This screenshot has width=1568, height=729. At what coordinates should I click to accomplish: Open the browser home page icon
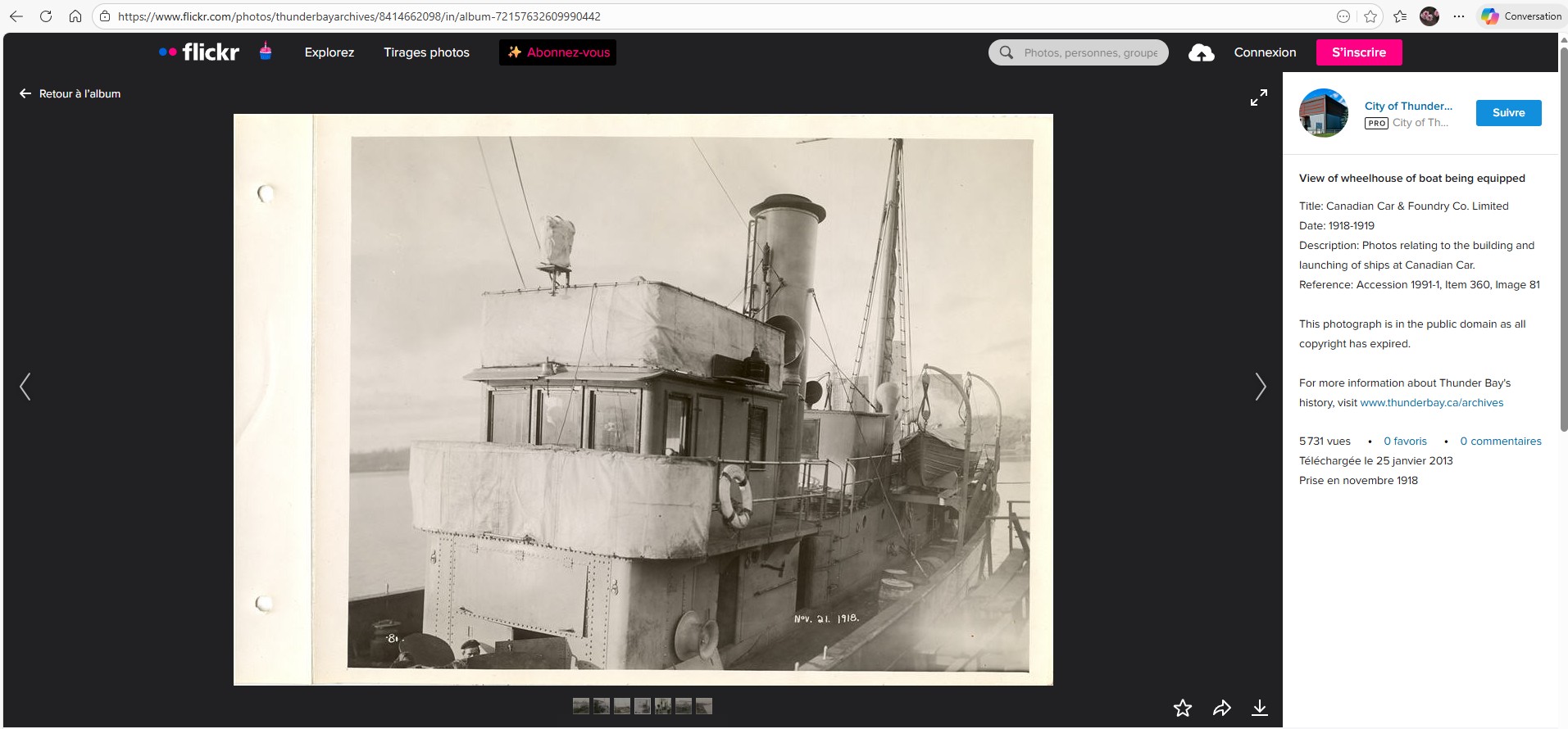click(x=75, y=16)
